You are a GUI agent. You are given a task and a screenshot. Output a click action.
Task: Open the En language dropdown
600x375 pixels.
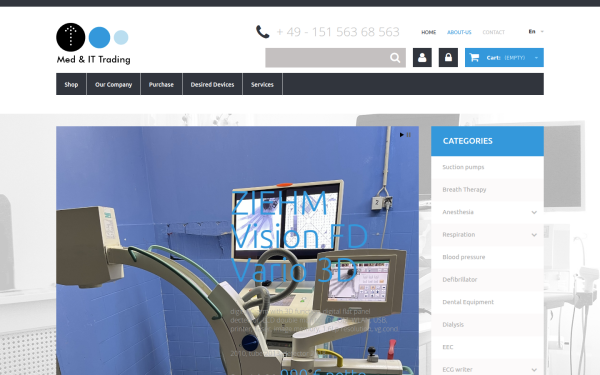[536, 31]
